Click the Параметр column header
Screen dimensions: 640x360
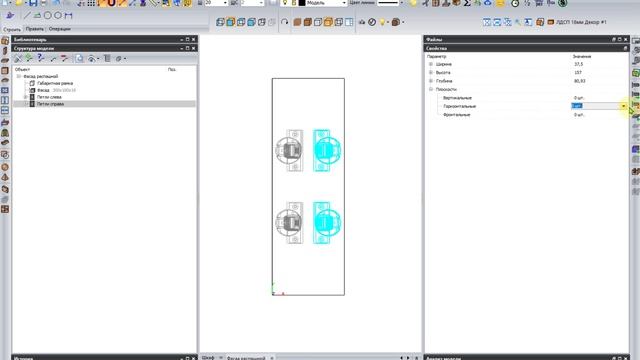click(437, 56)
